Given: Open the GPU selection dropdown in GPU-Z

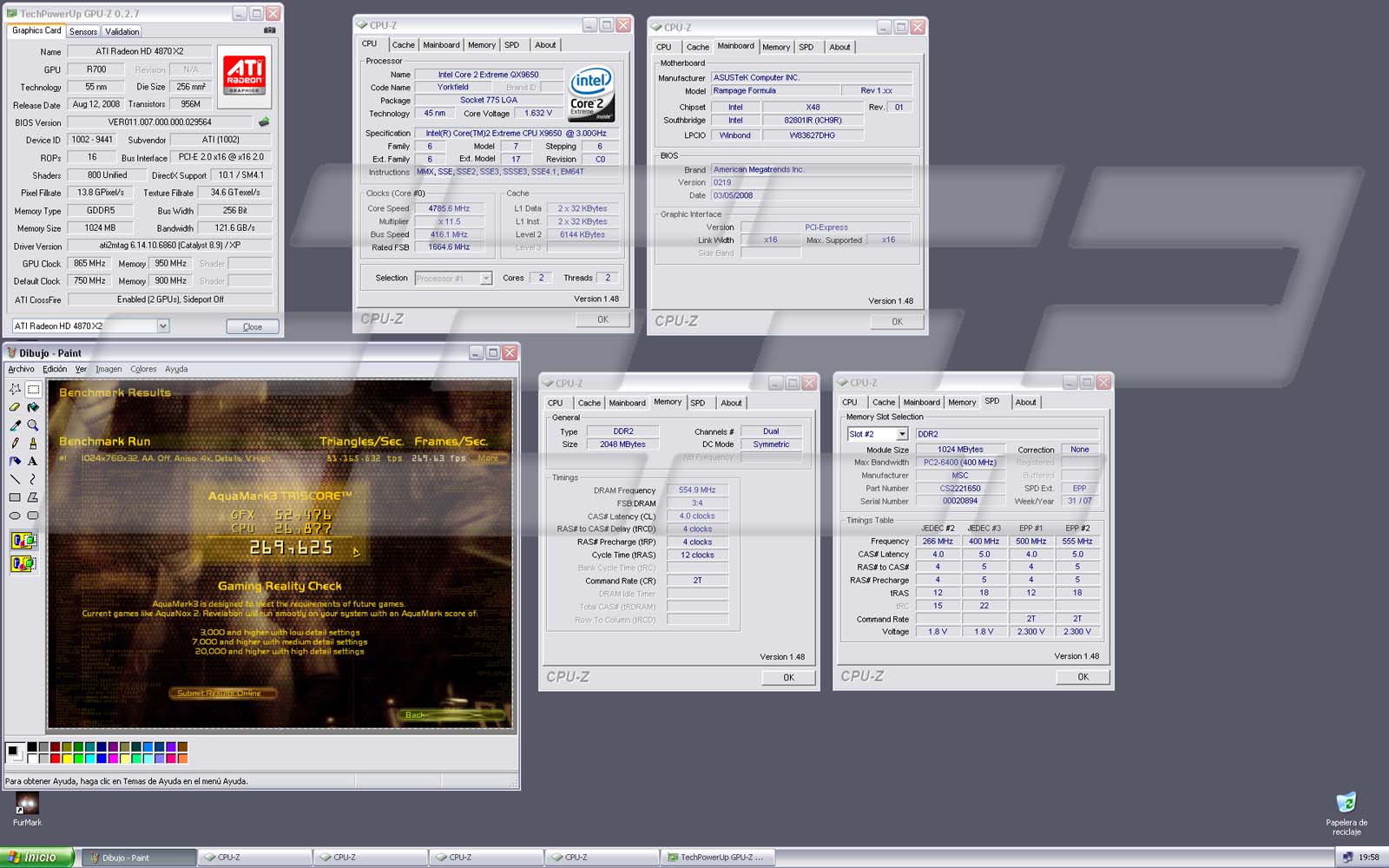Looking at the screenshot, I should click(162, 326).
